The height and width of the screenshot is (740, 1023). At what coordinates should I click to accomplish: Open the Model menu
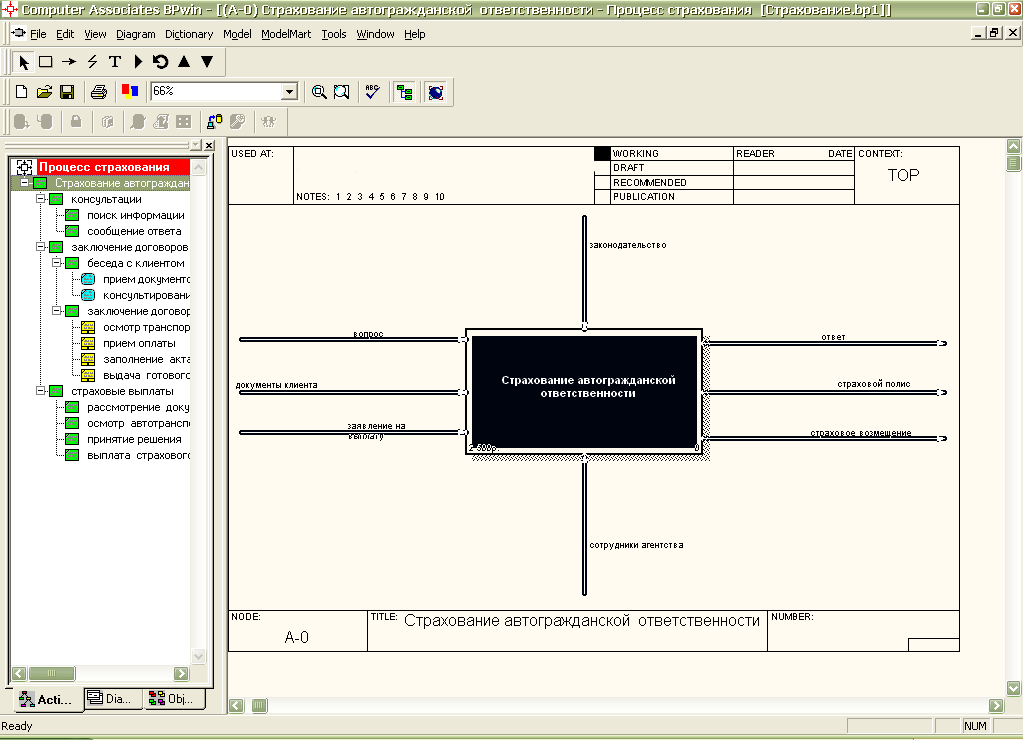tap(237, 34)
